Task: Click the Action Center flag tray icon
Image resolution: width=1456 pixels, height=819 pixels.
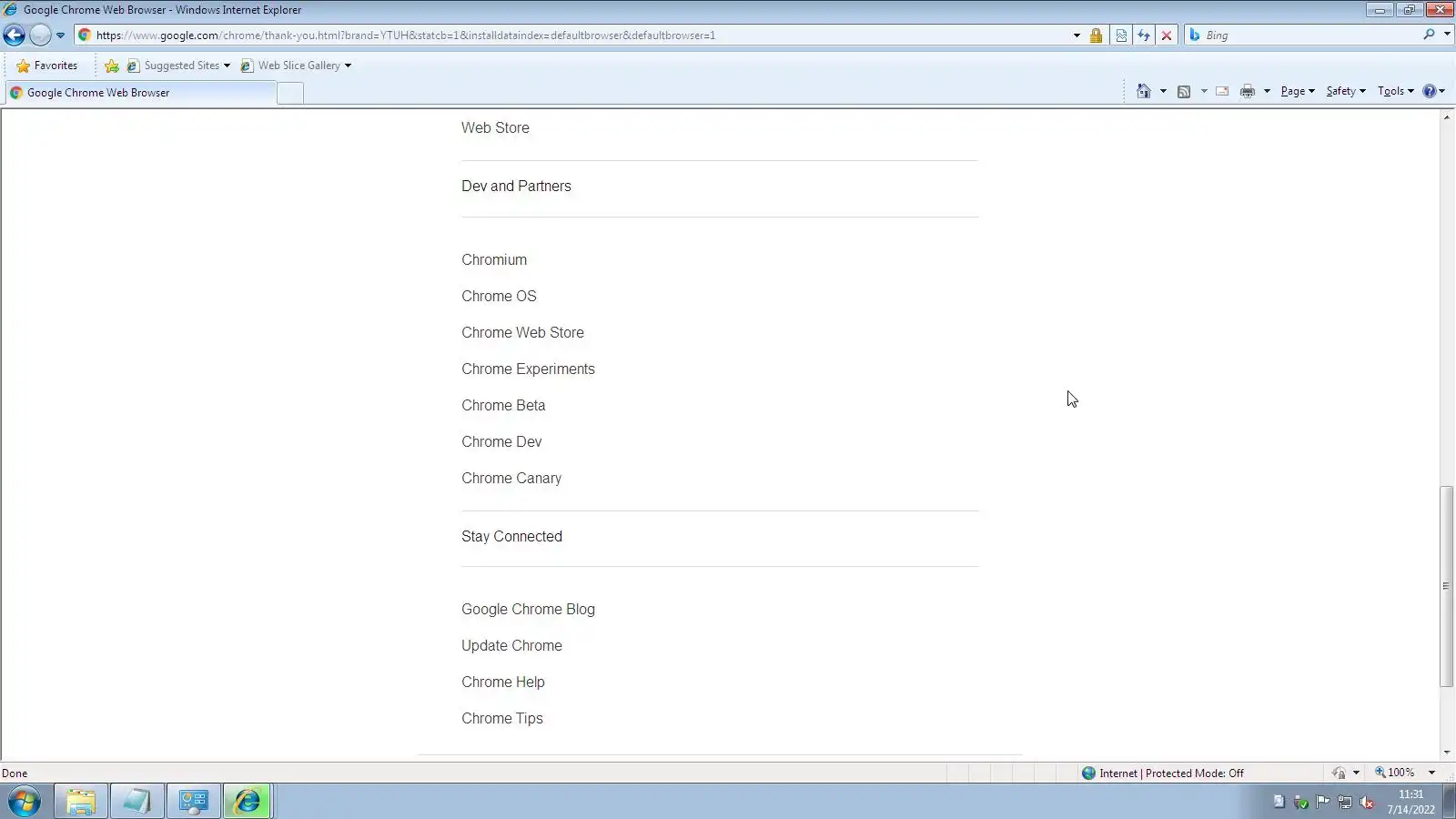Action: (x=1322, y=802)
